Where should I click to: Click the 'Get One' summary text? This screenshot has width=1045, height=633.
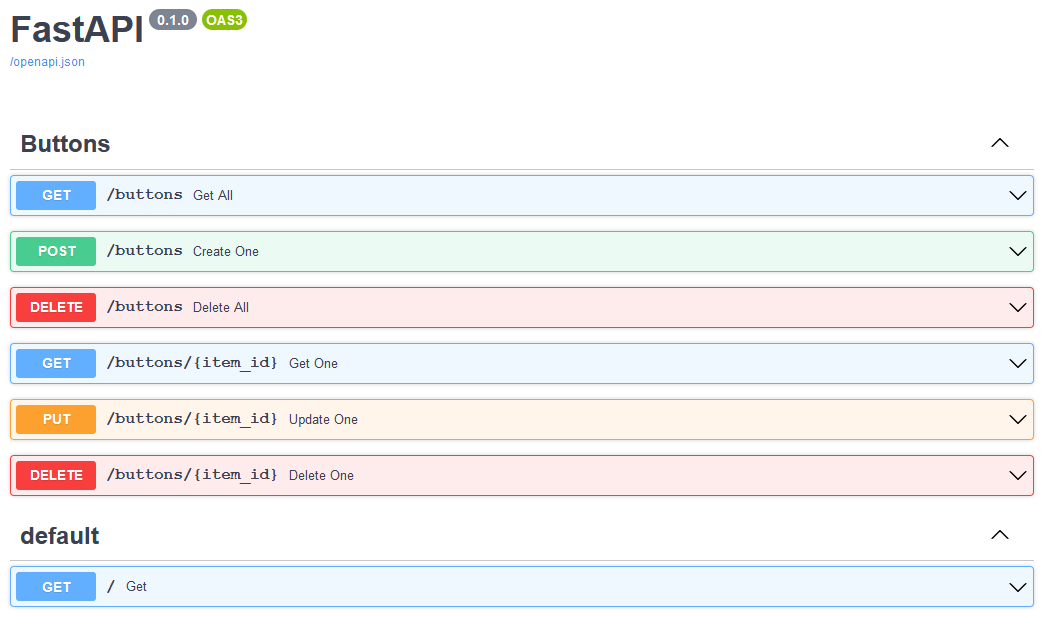pyautogui.click(x=313, y=363)
